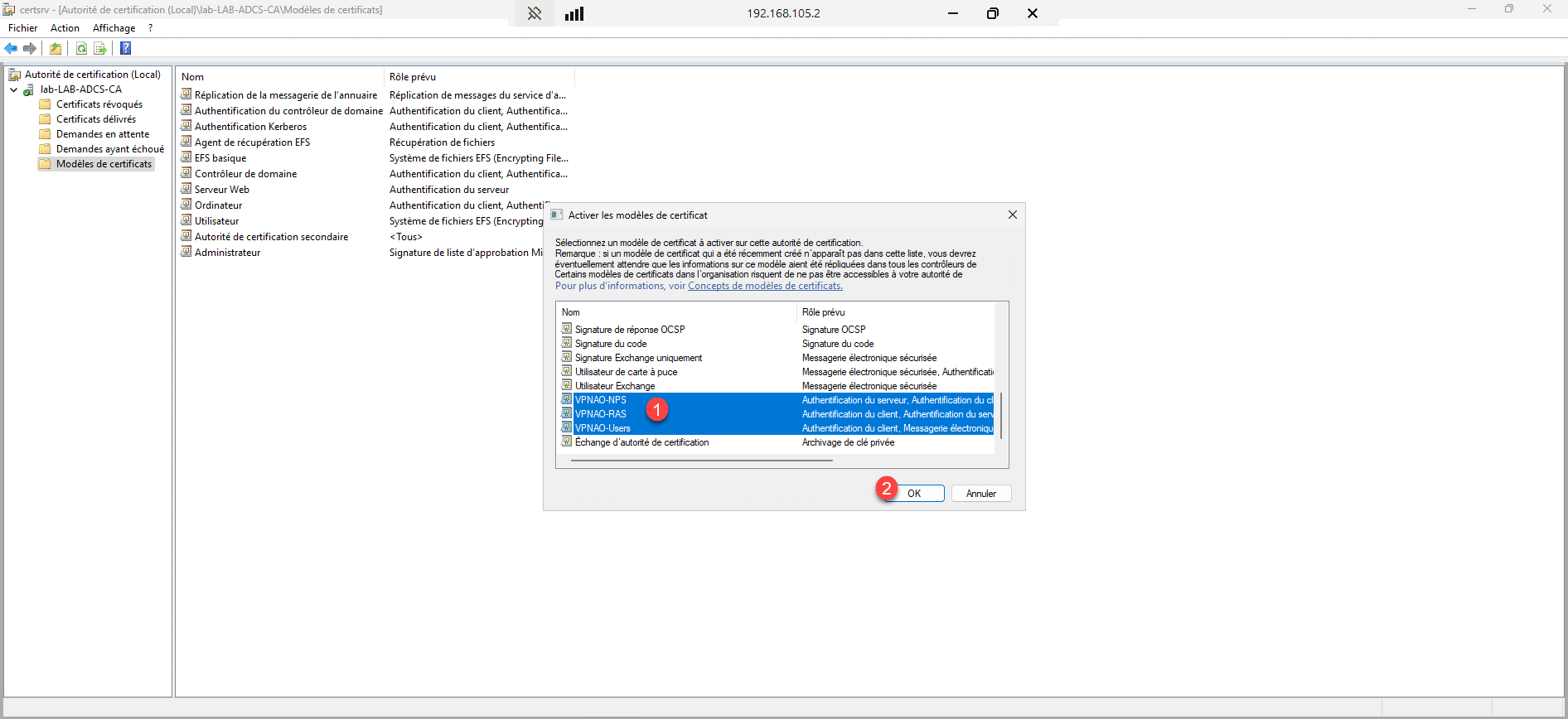This screenshot has height=719, width=1568.
Task: Close the Activer les modèles de certificat dialog
Action: coord(1012,215)
